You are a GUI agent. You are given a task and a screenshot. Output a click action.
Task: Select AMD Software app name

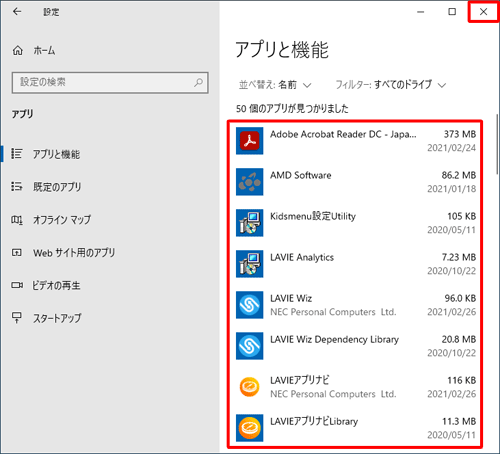coord(301,175)
